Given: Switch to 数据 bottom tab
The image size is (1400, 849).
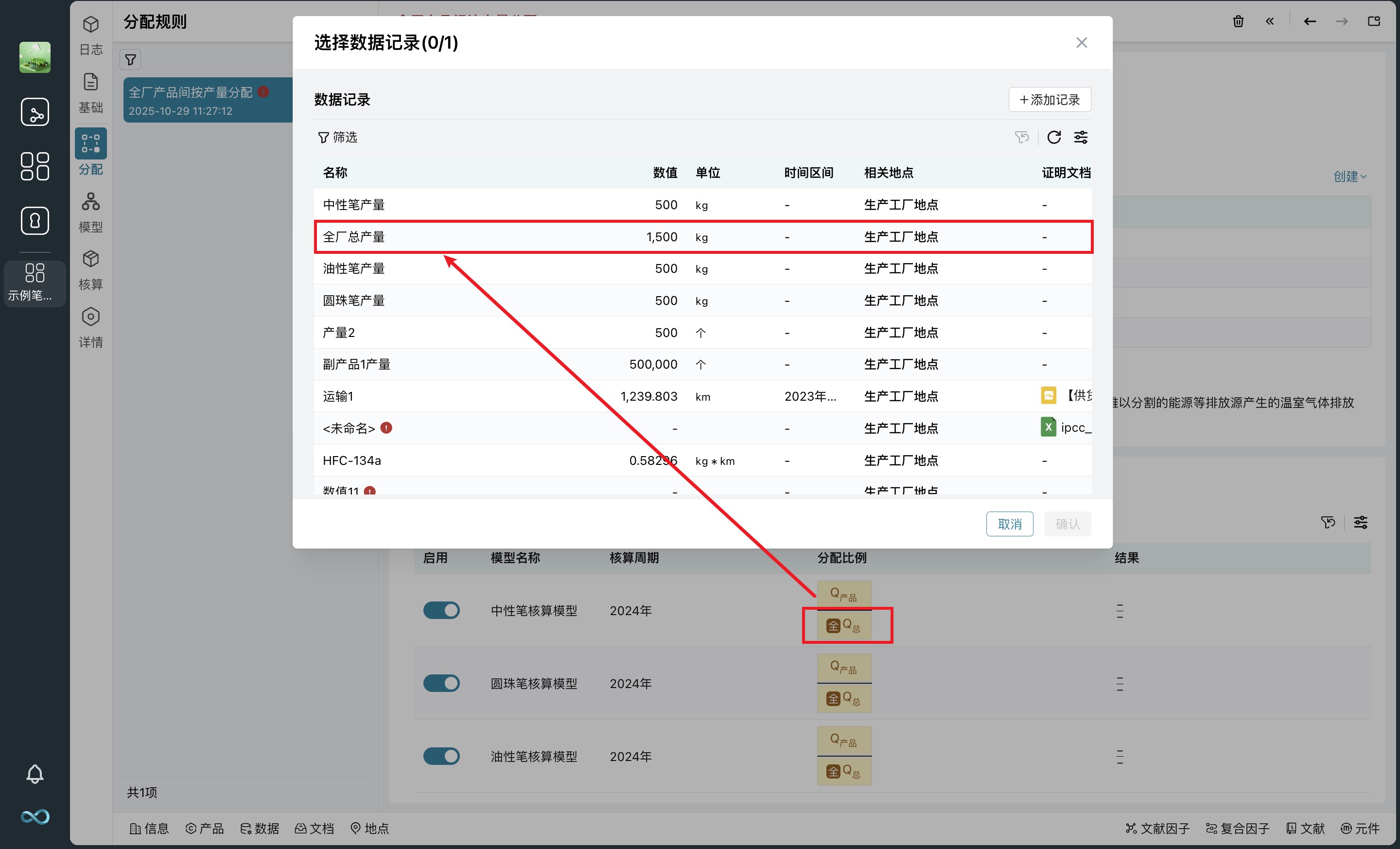Looking at the screenshot, I should click(260, 829).
